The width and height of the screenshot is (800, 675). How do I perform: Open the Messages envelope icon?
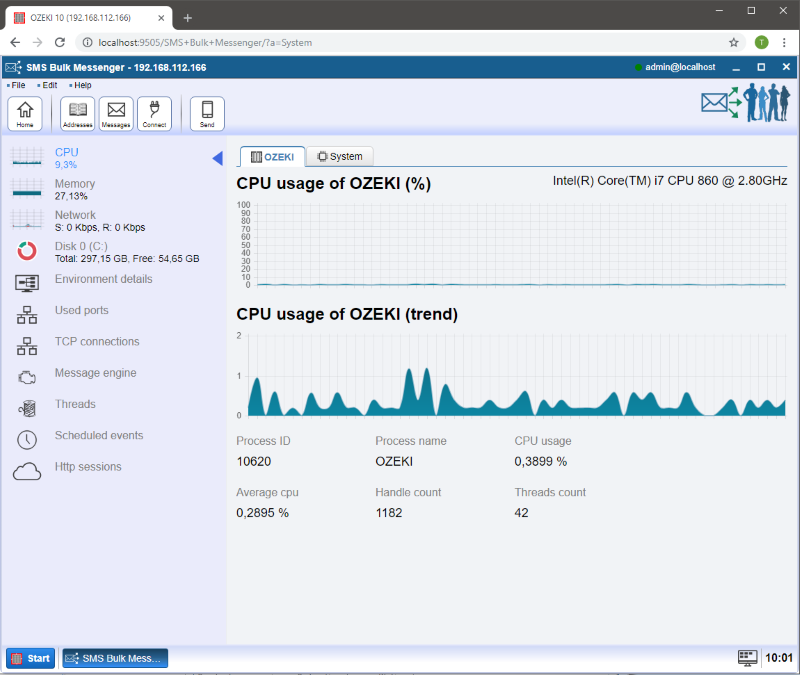pyautogui.click(x=116, y=113)
